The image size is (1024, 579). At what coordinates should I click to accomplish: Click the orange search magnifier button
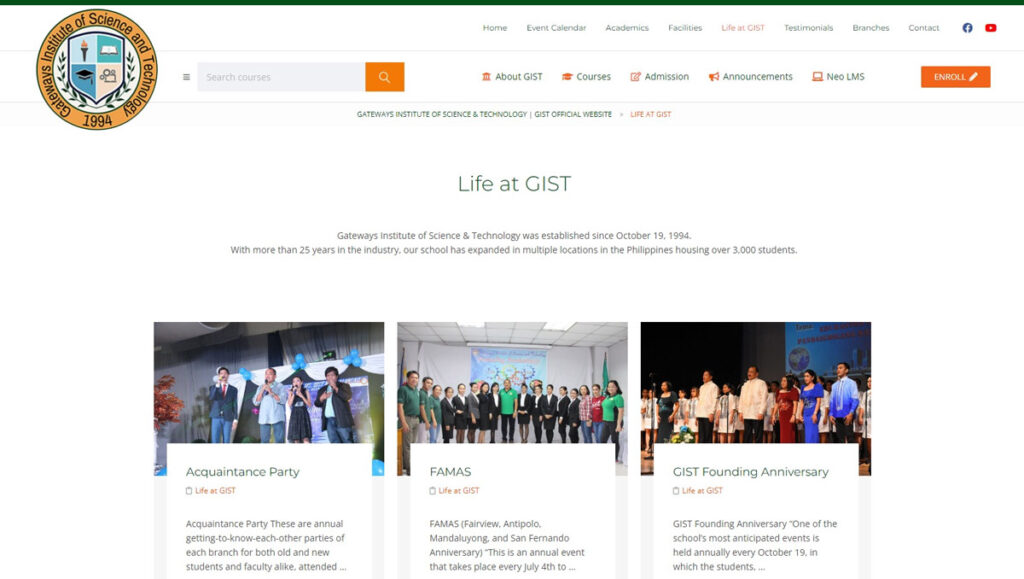click(384, 77)
